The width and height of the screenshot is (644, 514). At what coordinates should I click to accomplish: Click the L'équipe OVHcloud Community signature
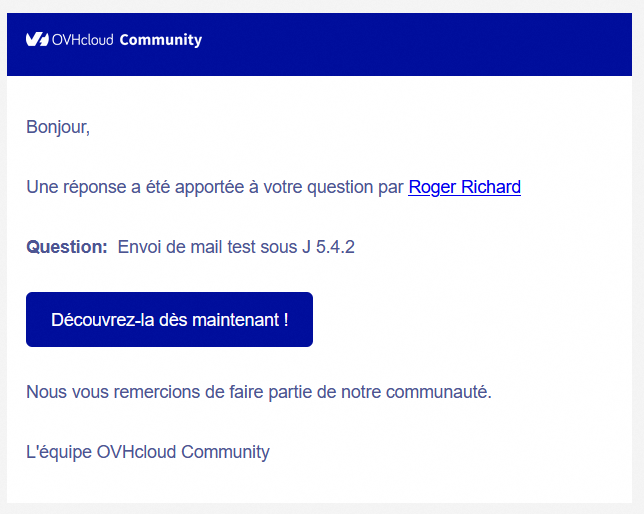point(148,452)
